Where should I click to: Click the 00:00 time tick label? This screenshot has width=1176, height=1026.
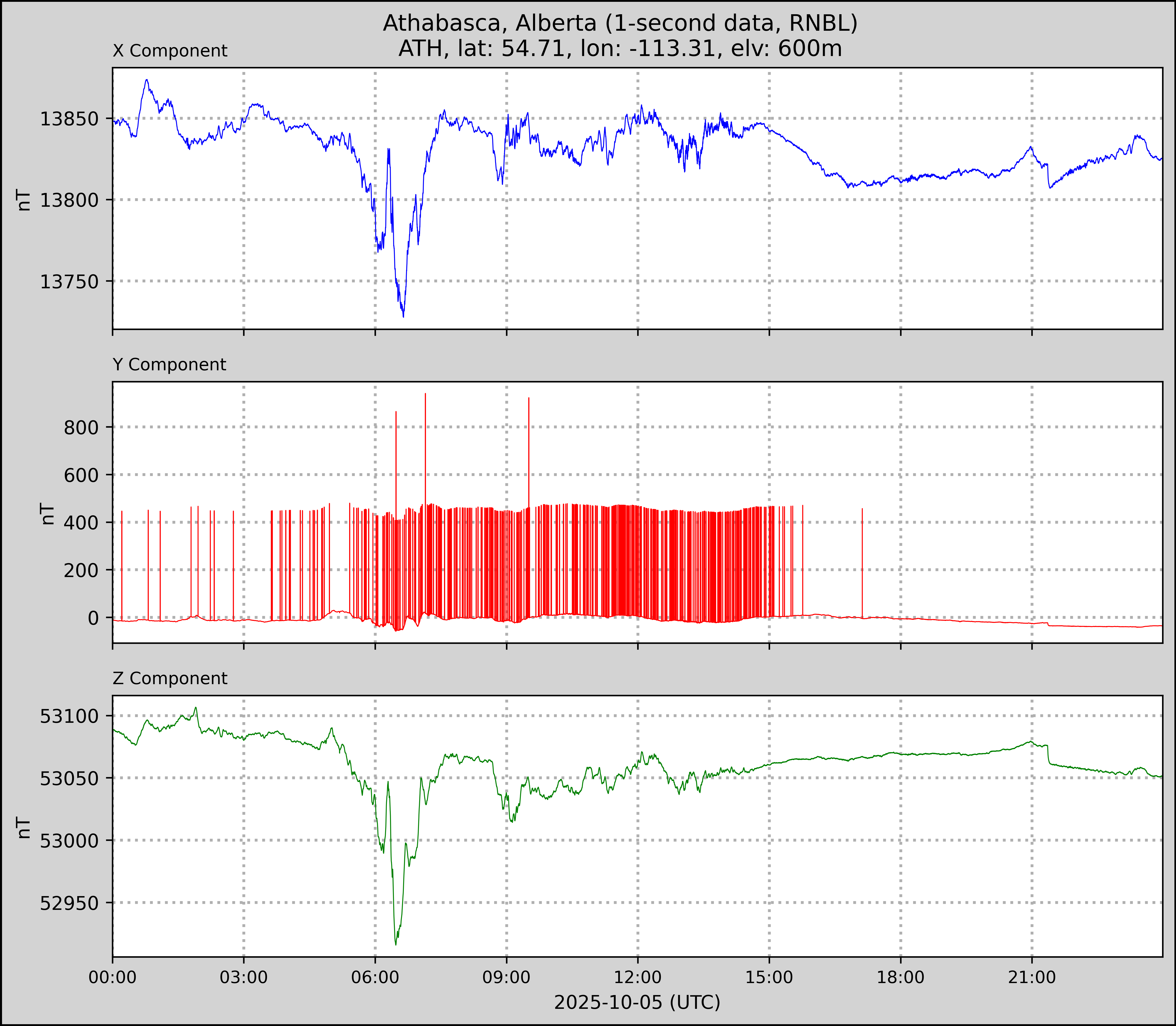(113, 977)
